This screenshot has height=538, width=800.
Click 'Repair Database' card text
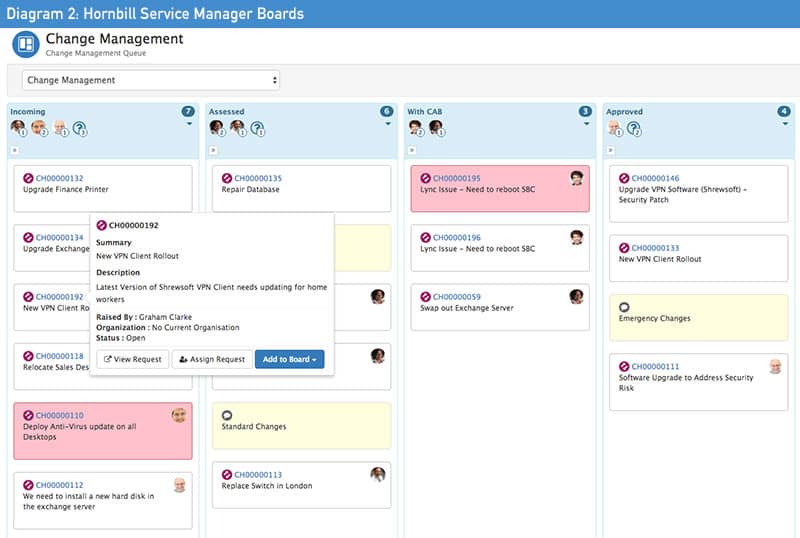pos(251,189)
